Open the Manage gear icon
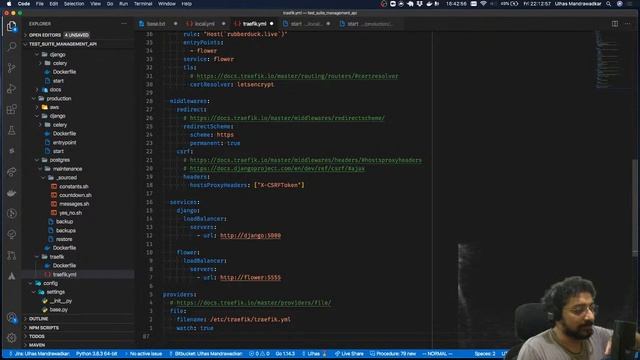This screenshot has width=640, height=360. coord(11,338)
